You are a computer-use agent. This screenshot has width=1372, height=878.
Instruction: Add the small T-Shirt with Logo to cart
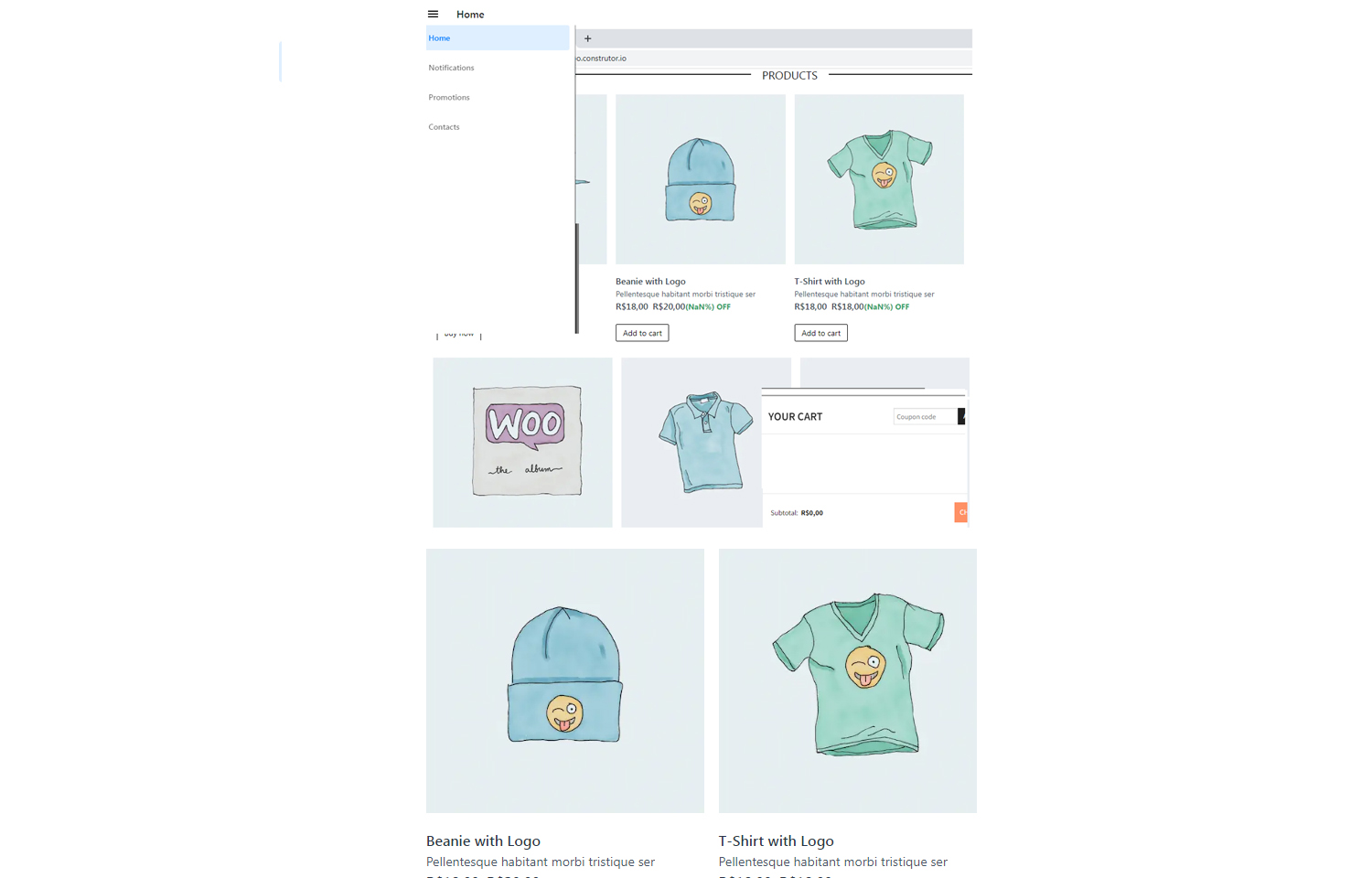coord(820,333)
